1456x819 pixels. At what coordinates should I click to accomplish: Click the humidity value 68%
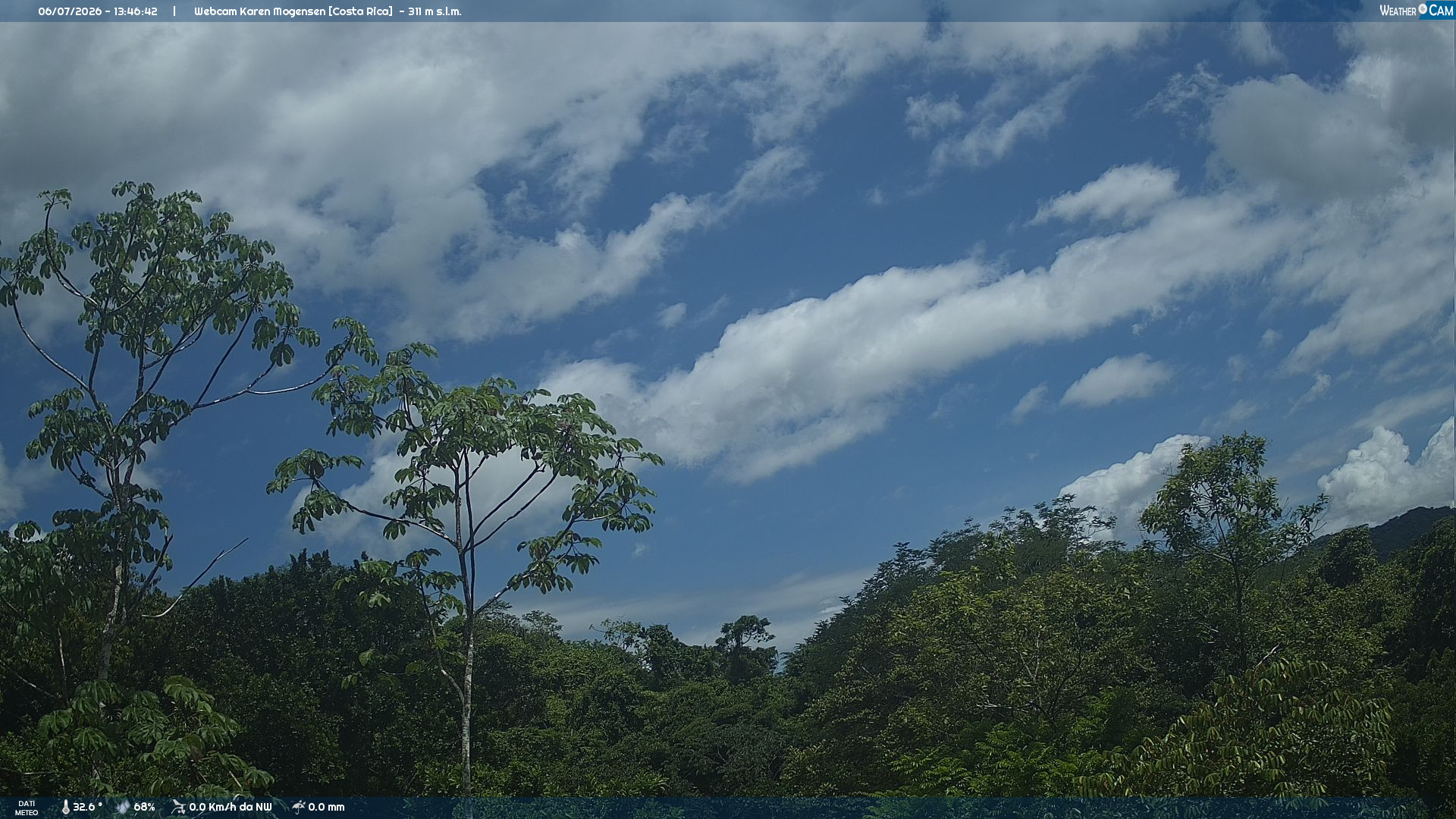point(144,808)
